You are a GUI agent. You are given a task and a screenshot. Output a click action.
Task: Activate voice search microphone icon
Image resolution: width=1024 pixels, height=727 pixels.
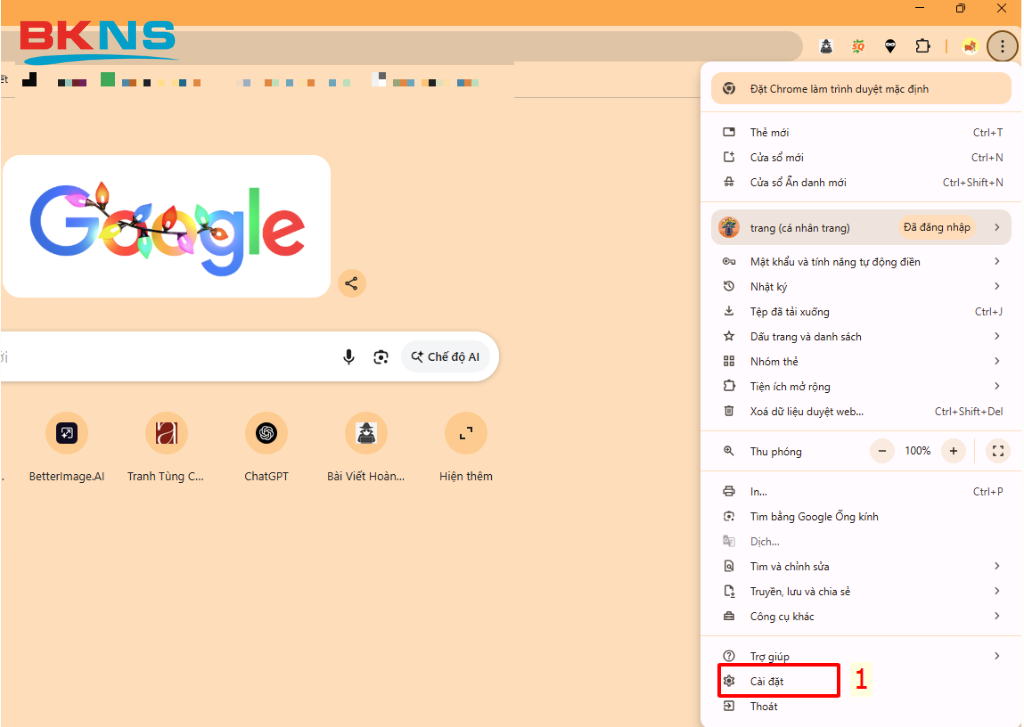[x=348, y=356]
